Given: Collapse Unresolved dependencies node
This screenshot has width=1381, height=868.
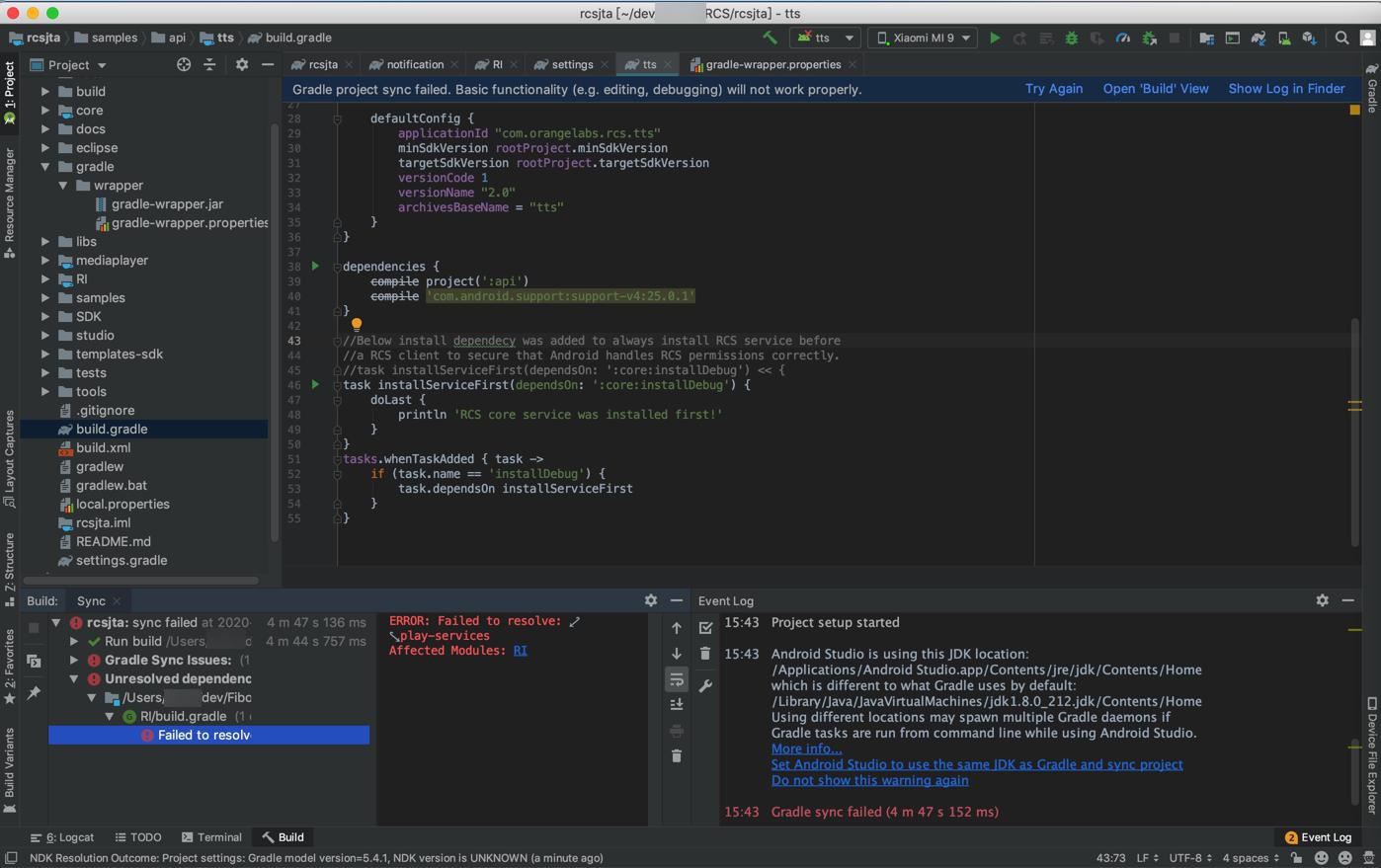Looking at the screenshot, I should pyautogui.click(x=74, y=678).
